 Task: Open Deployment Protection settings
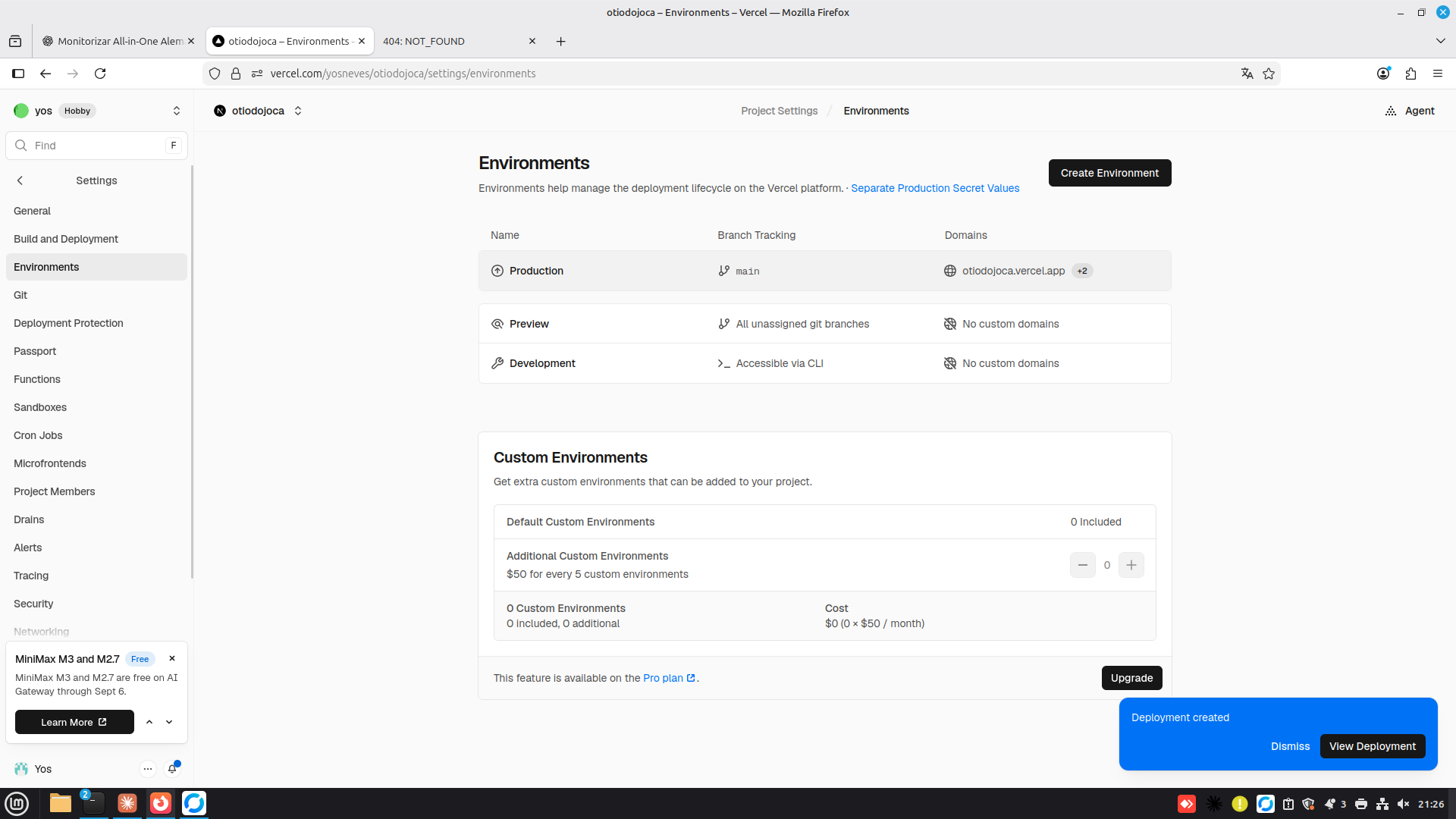tap(96, 323)
